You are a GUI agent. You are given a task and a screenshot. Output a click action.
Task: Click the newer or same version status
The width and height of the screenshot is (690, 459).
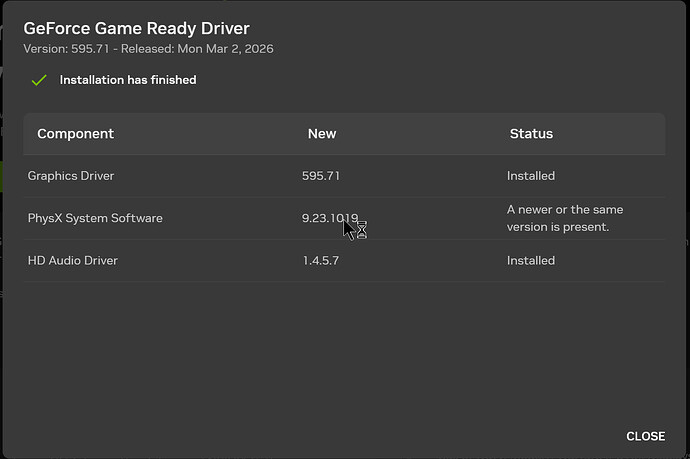tap(565, 218)
